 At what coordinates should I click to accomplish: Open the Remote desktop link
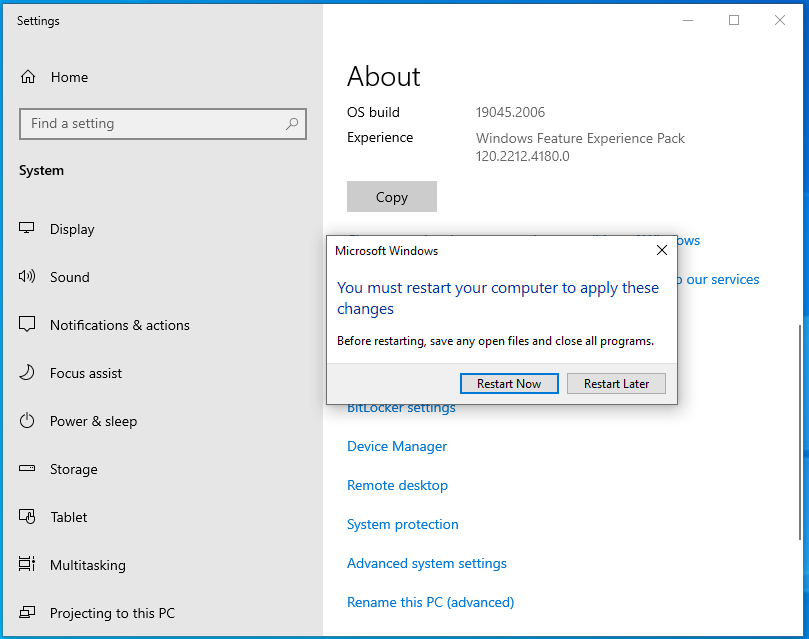pyautogui.click(x=397, y=485)
